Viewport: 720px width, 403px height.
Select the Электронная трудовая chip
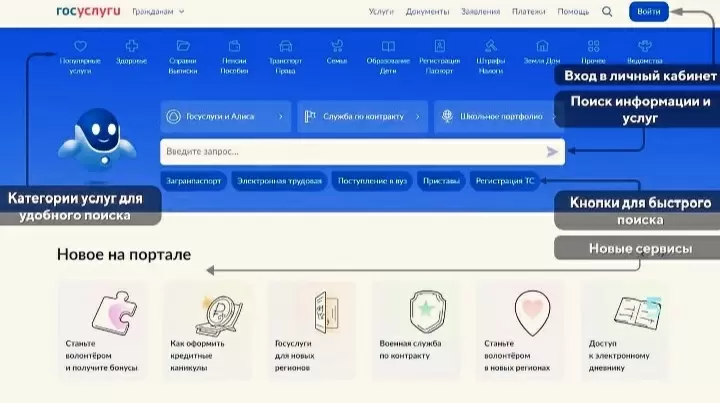tap(279, 181)
